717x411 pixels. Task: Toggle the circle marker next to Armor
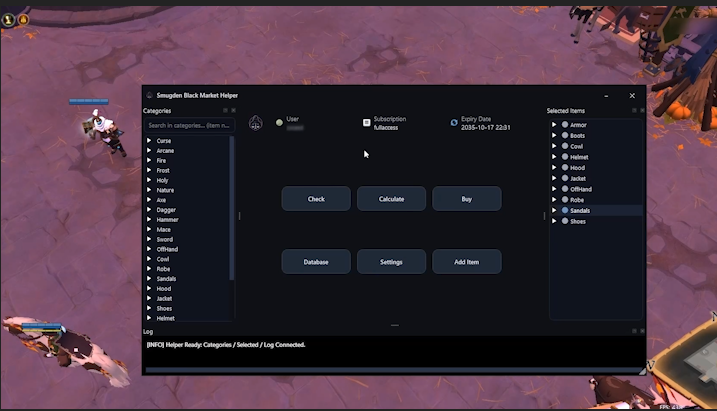(565, 125)
